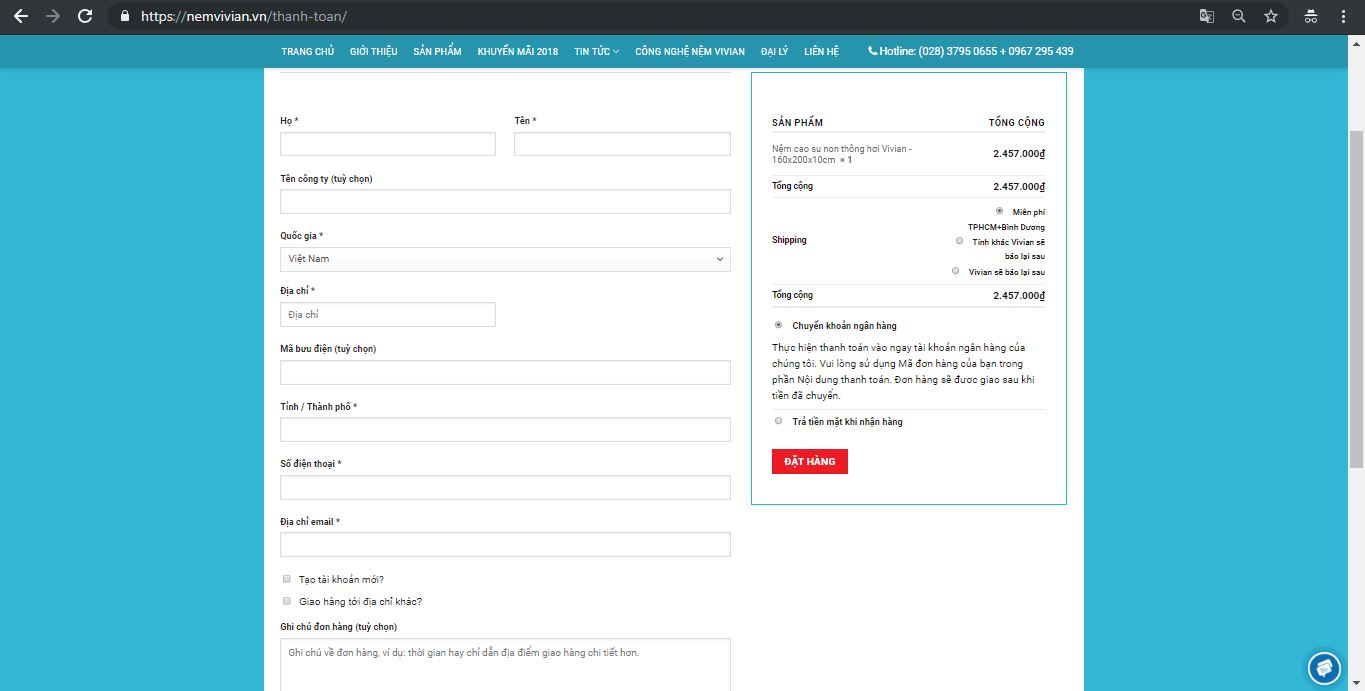Focus the 'Tỉnh / Thành phố' field
This screenshot has height=691, width=1365.
(x=505, y=430)
